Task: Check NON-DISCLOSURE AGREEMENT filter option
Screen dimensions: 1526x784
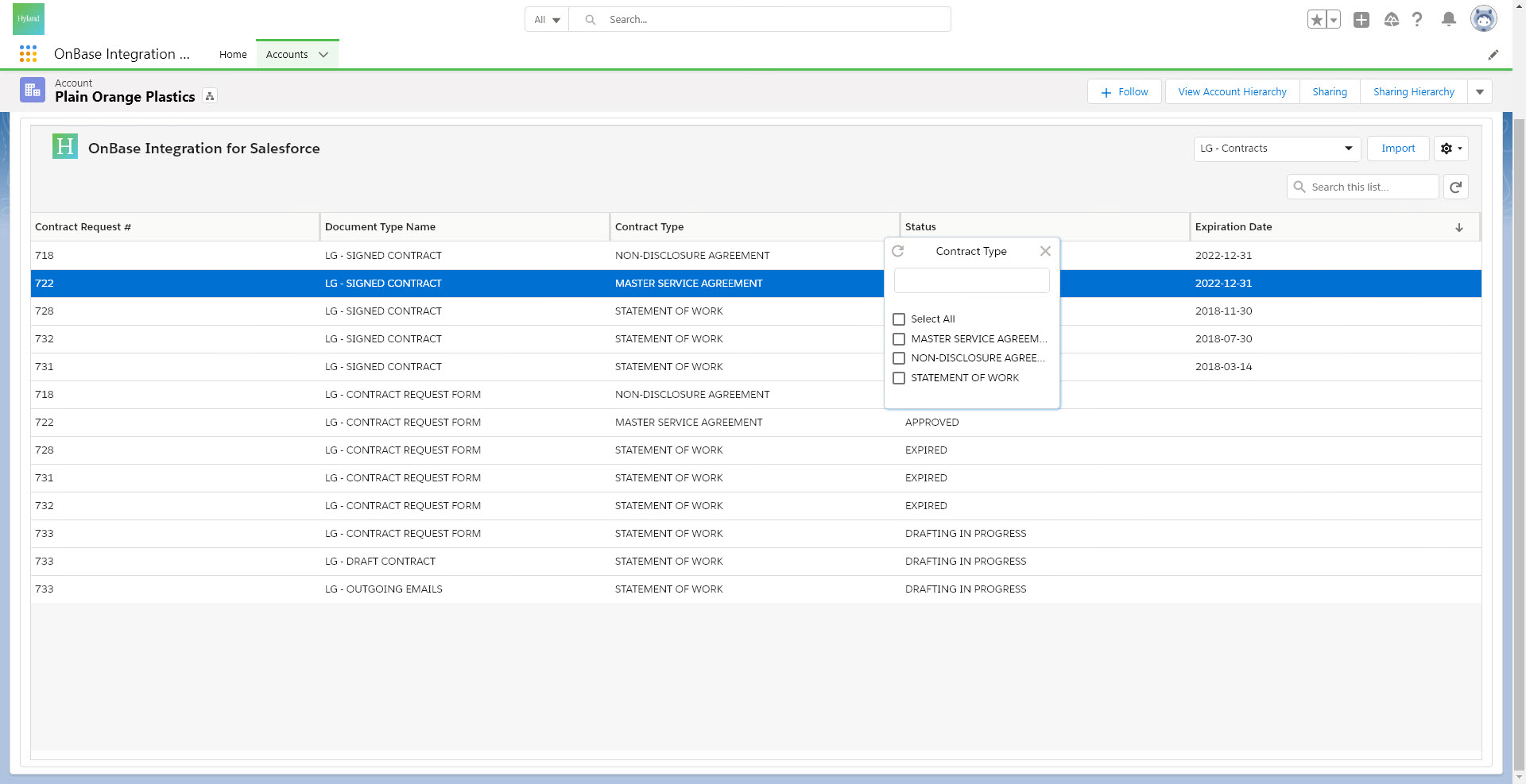Action: click(x=899, y=358)
